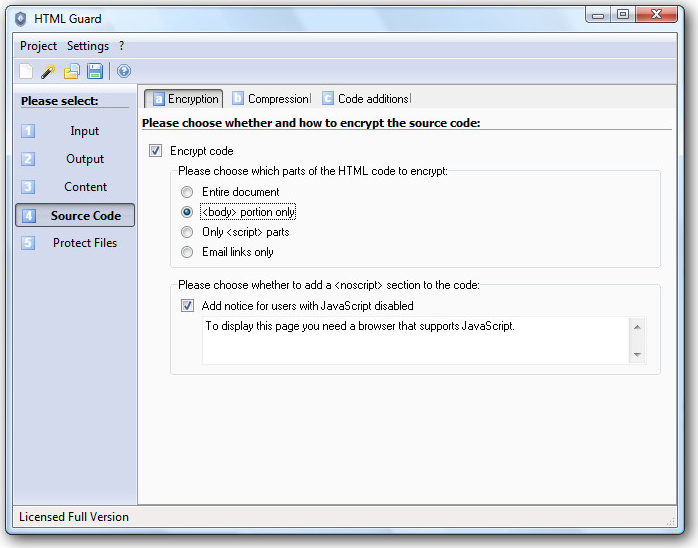Click the HTML Guard shield title icon
698x548 pixels.
pos(20,19)
